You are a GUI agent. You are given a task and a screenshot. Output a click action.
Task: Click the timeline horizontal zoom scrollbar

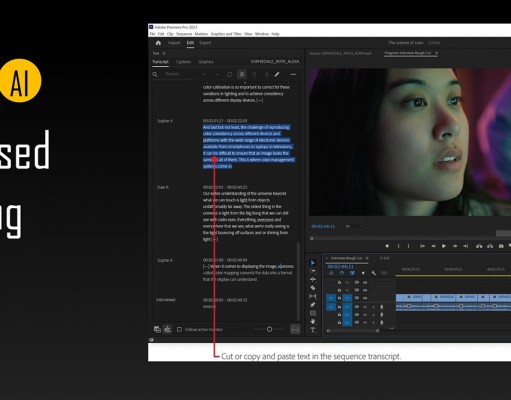(353, 331)
